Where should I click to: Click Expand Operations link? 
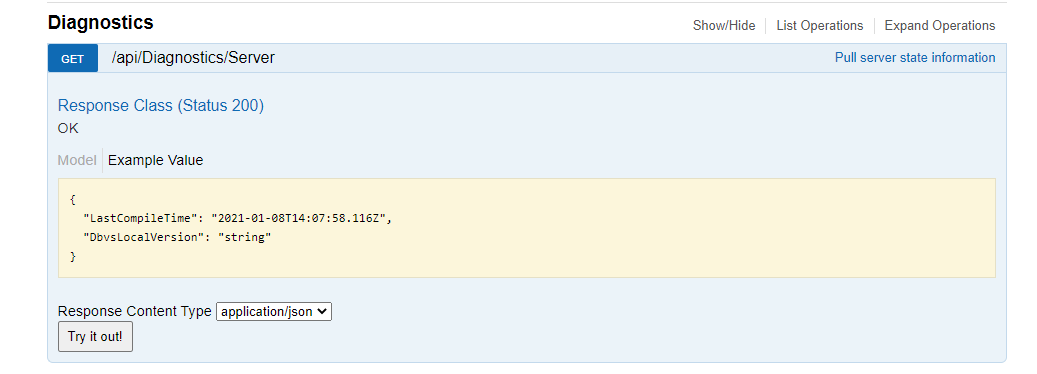(940, 26)
